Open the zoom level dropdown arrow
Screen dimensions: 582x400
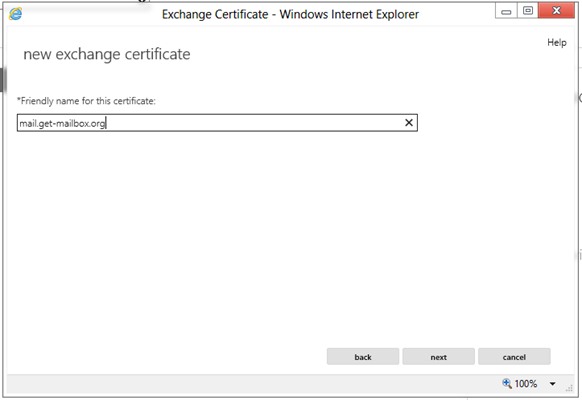552,384
